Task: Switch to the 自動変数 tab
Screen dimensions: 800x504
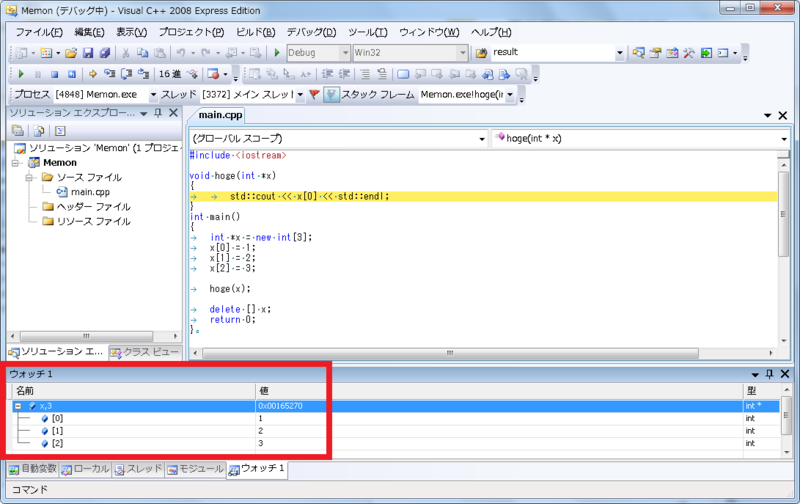Action: 33,469
